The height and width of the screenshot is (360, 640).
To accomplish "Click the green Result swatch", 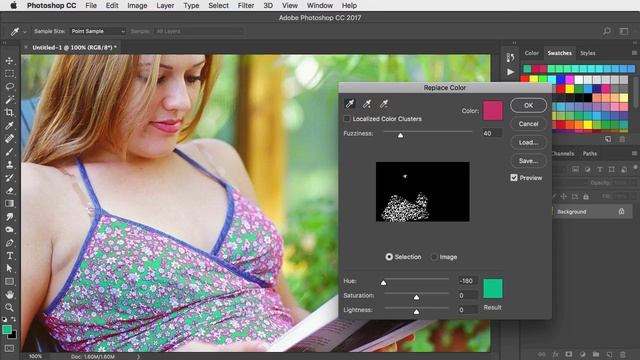I will tap(493, 289).
